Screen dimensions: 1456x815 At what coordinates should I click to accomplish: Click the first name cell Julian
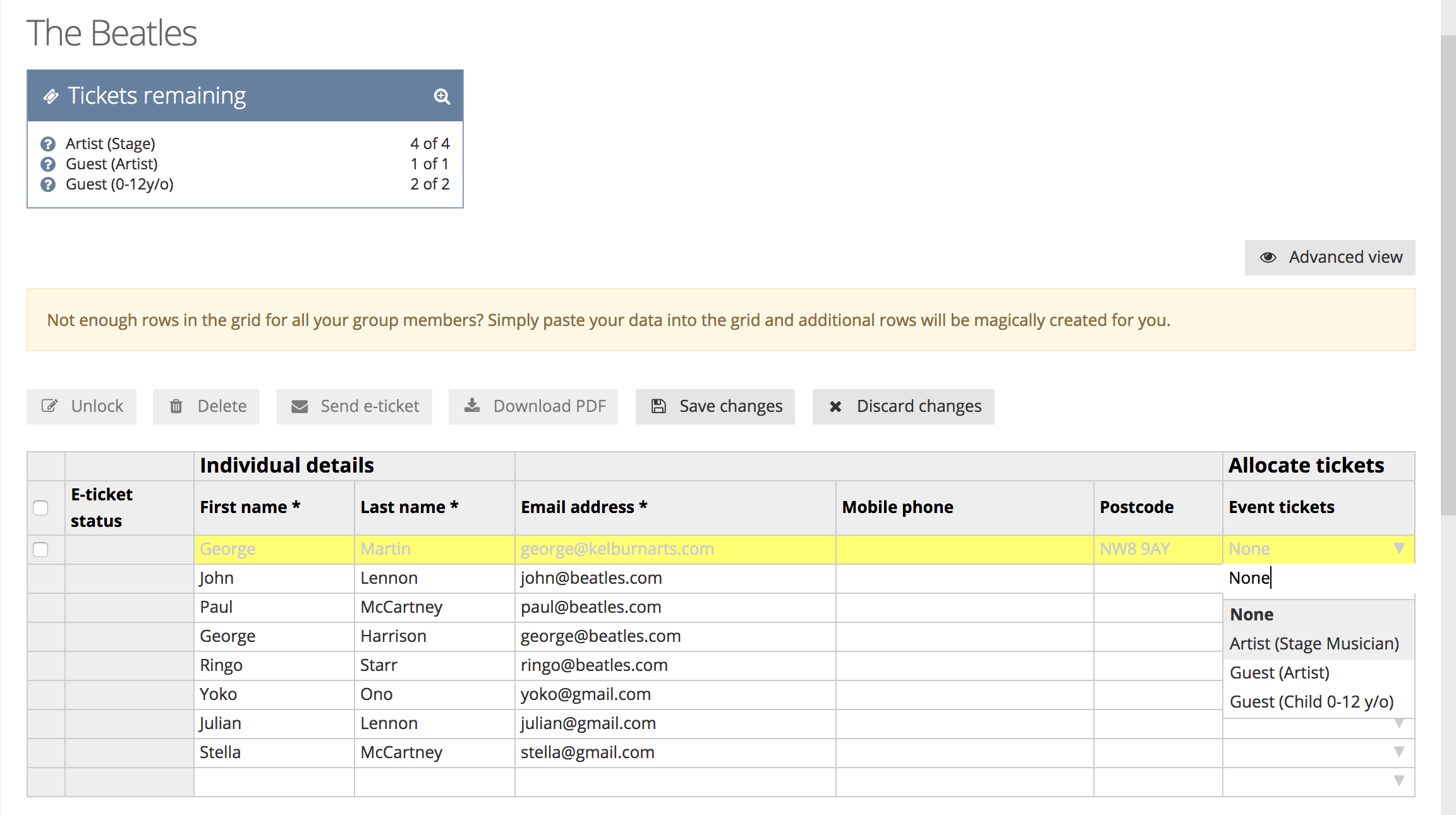274,723
